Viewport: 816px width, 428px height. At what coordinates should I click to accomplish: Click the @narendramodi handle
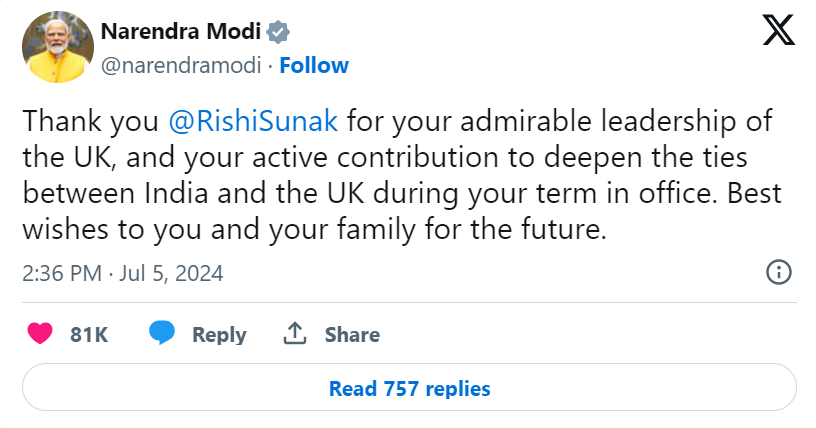click(x=182, y=66)
